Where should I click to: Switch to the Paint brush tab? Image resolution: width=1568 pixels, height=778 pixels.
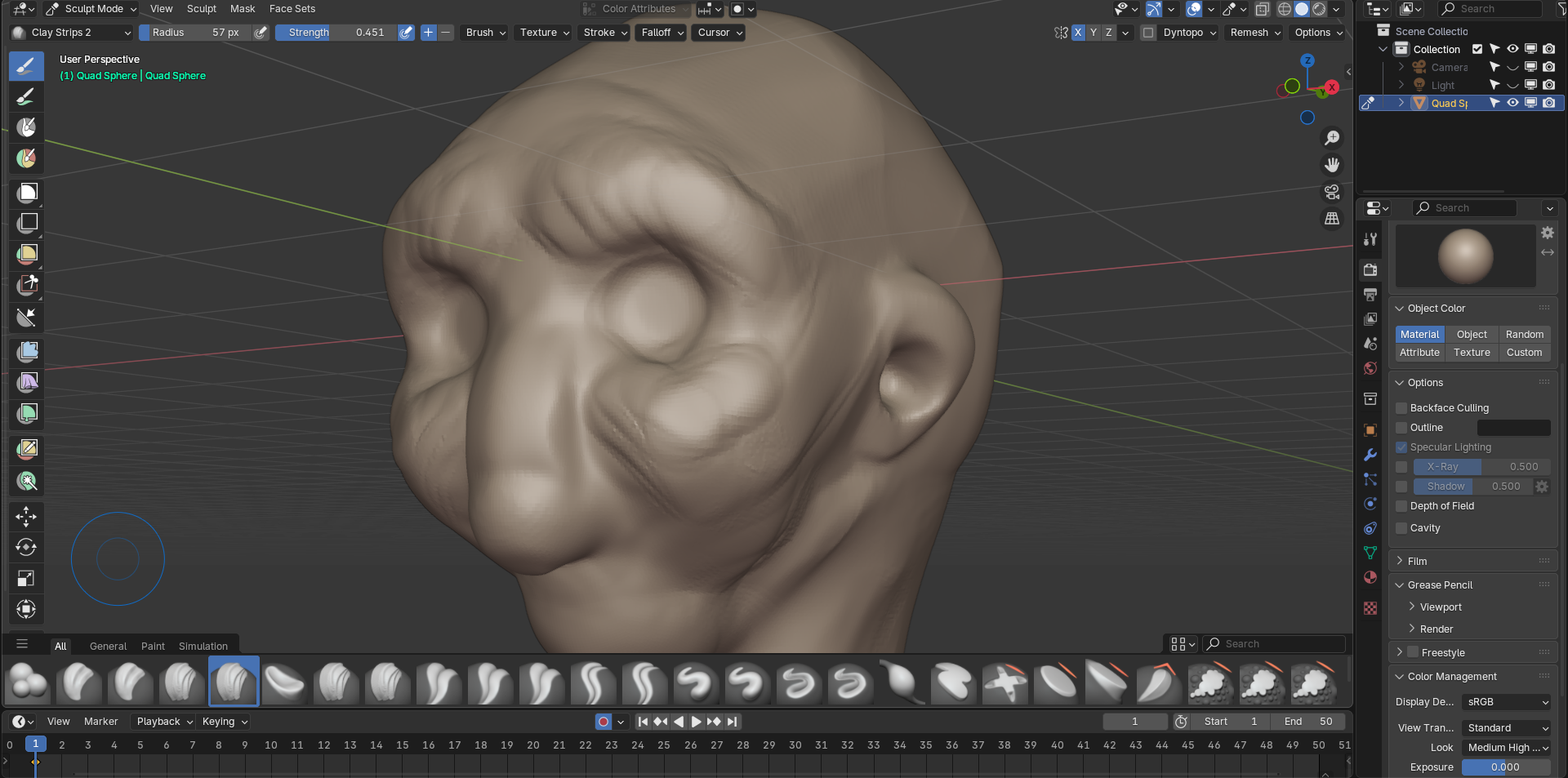coord(153,646)
